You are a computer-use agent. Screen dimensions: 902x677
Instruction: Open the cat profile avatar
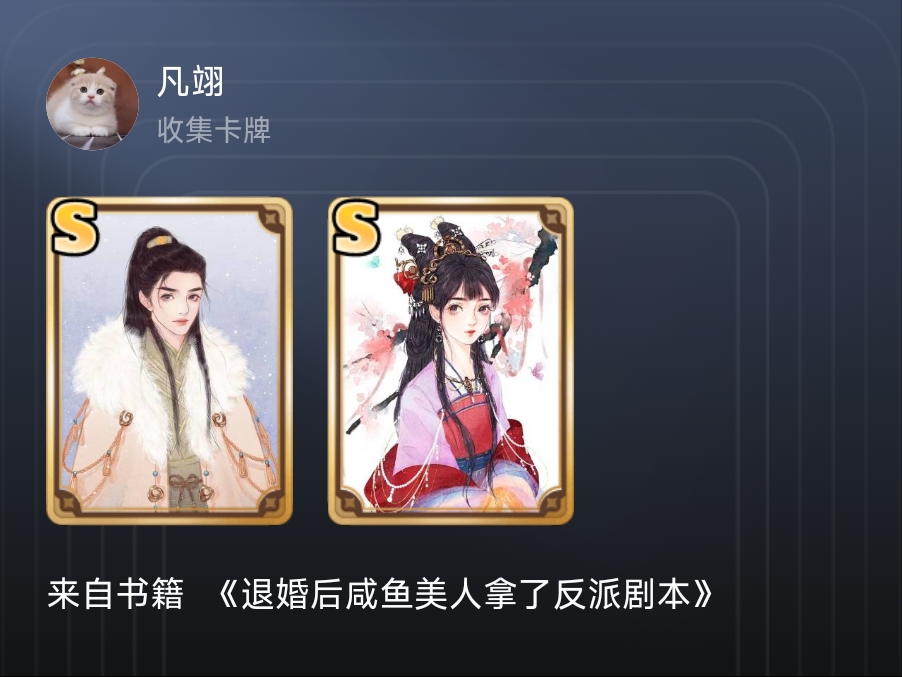[x=92, y=104]
